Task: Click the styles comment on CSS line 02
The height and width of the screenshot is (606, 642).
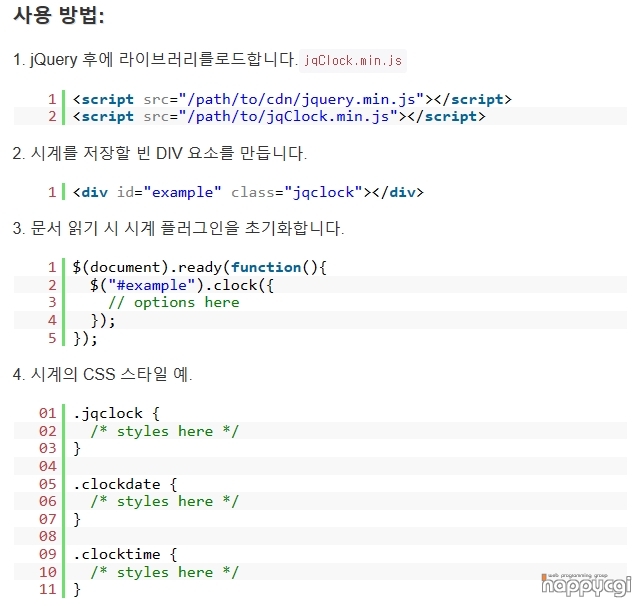Action: [x=165, y=431]
